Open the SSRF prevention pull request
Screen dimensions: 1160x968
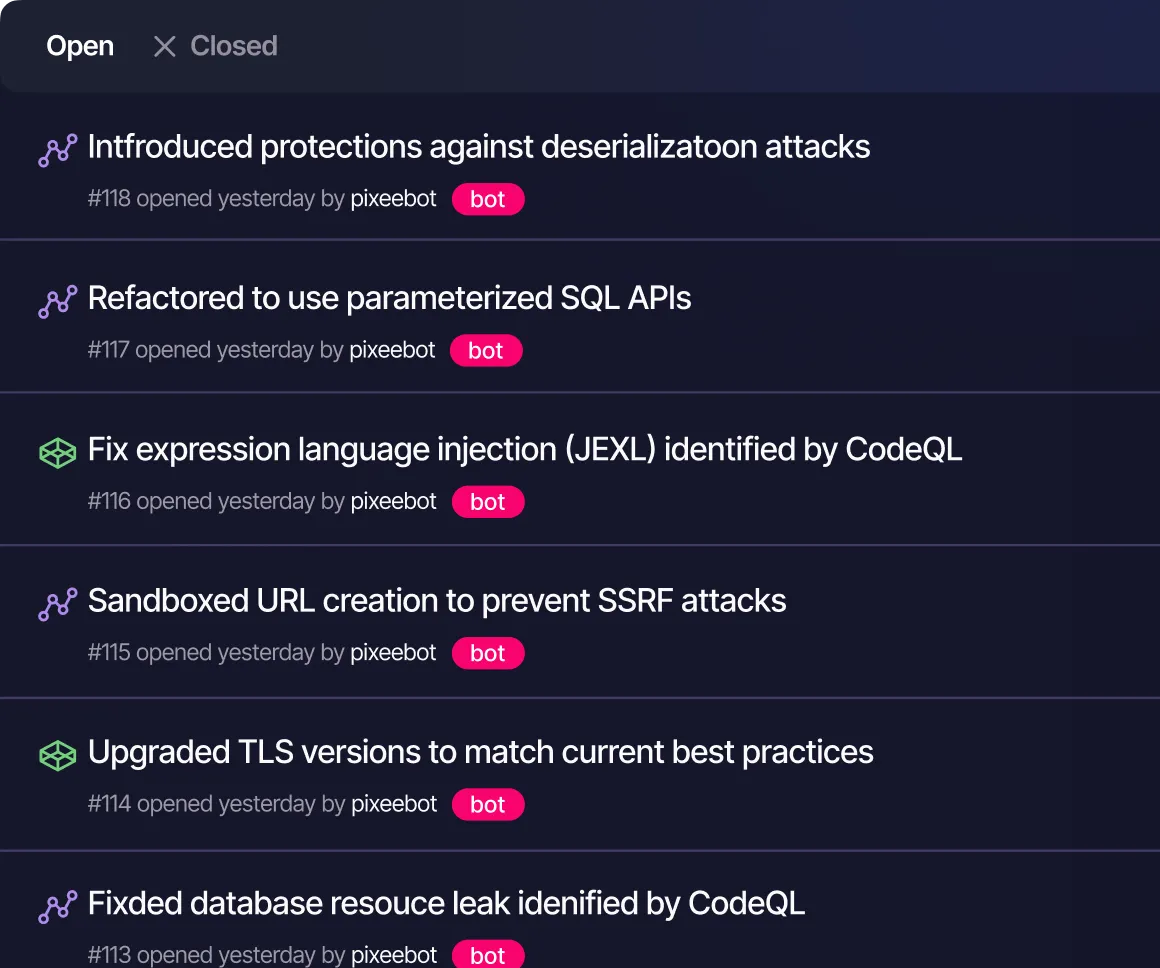[x=437, y=600]
